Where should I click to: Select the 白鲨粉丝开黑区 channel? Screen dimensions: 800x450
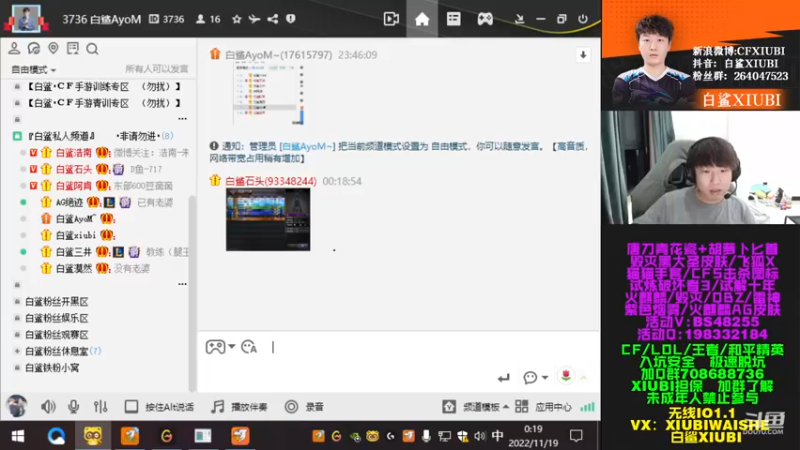click(x=57, y=302)
